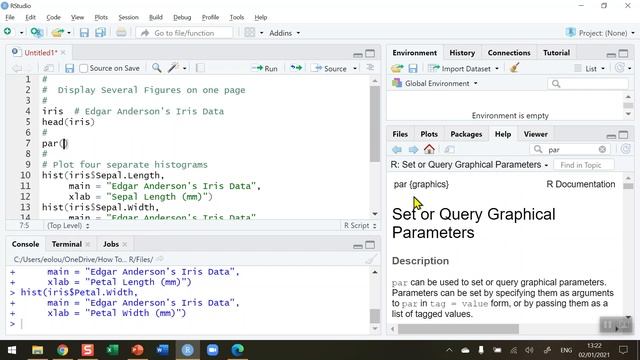Clear the par help search text
Viewport: 640px width, 360px height.
[x=602, y=149]
